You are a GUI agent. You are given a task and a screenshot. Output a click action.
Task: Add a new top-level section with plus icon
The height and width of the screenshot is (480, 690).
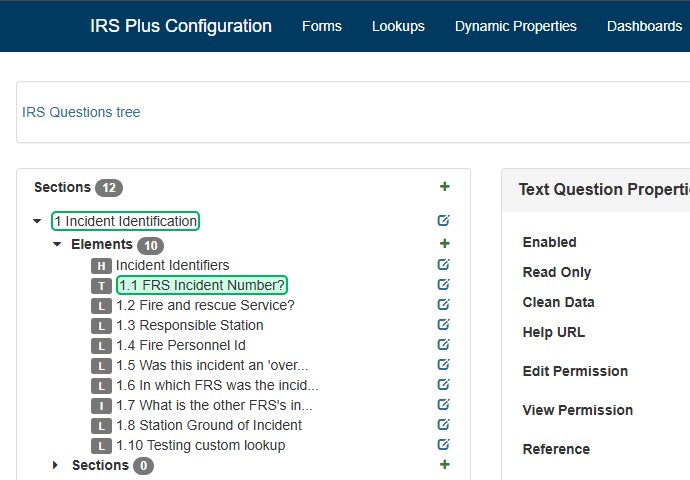point(445,187)
